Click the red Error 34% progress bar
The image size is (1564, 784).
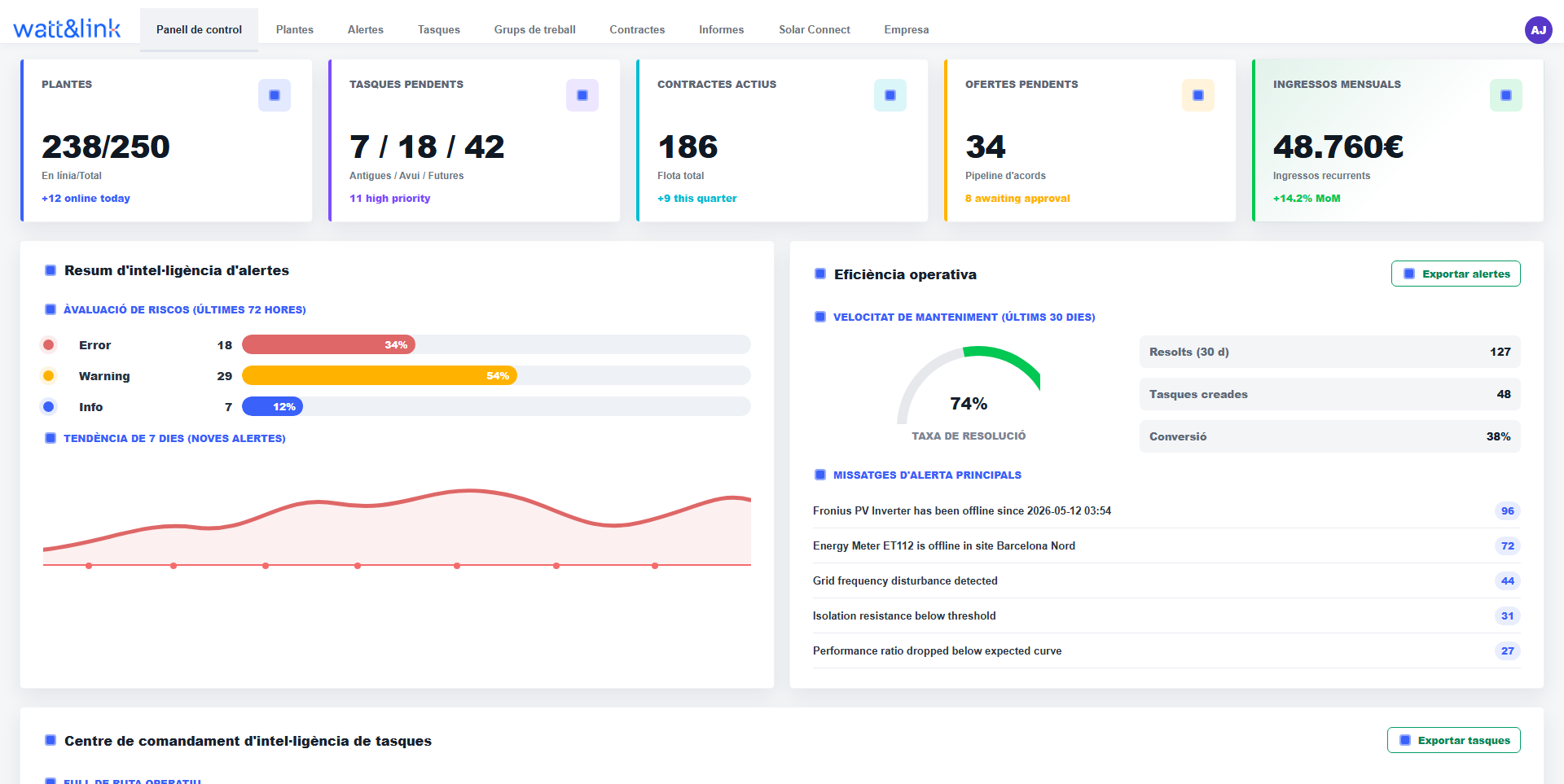[328, 345]
